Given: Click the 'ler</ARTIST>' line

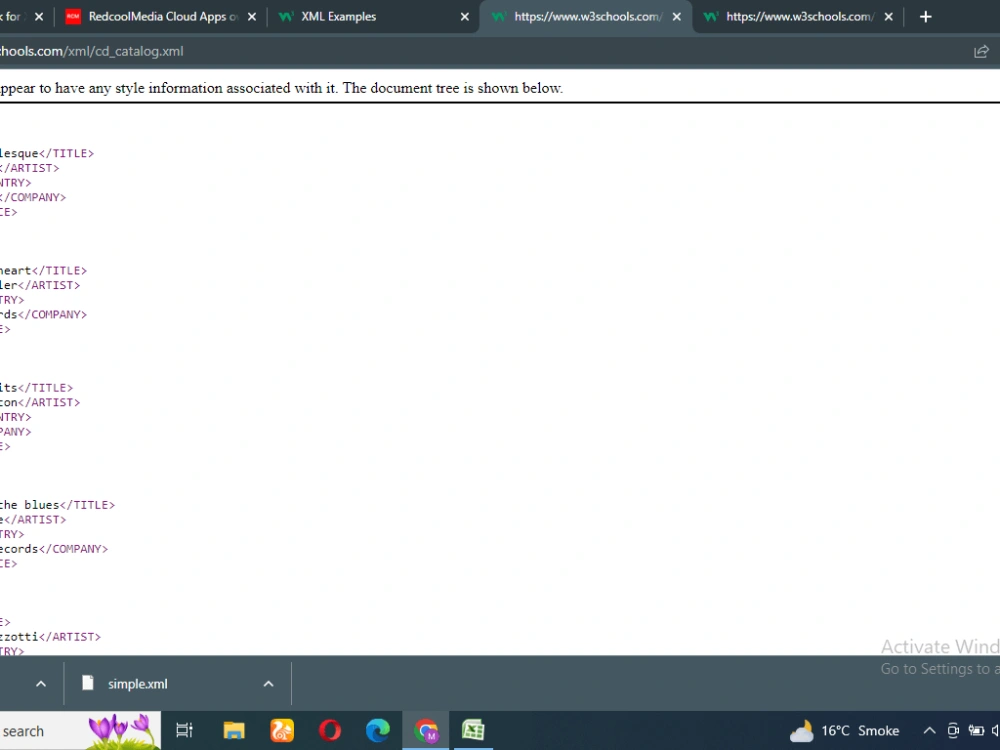Looking at the screenshot, I should (x=40, y=285).
